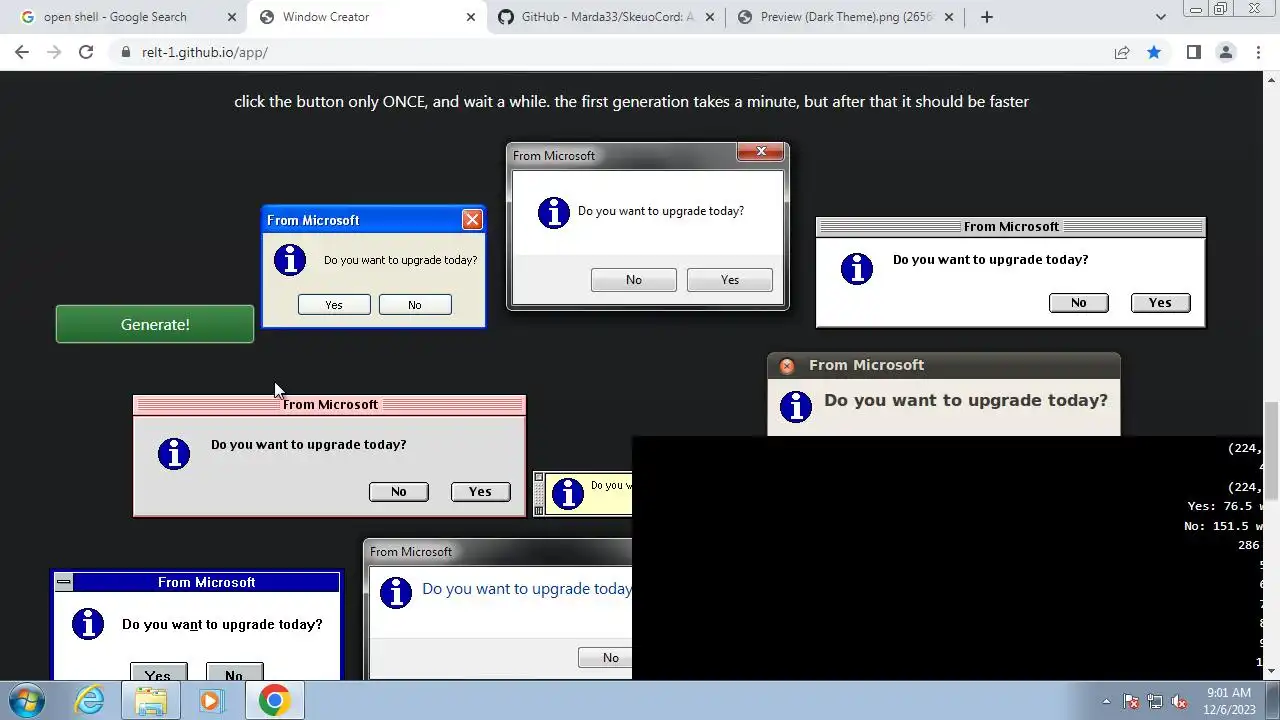This screenshot has width=1280, height=720.
Task: Go back to previous page
Action: [22, 52]
